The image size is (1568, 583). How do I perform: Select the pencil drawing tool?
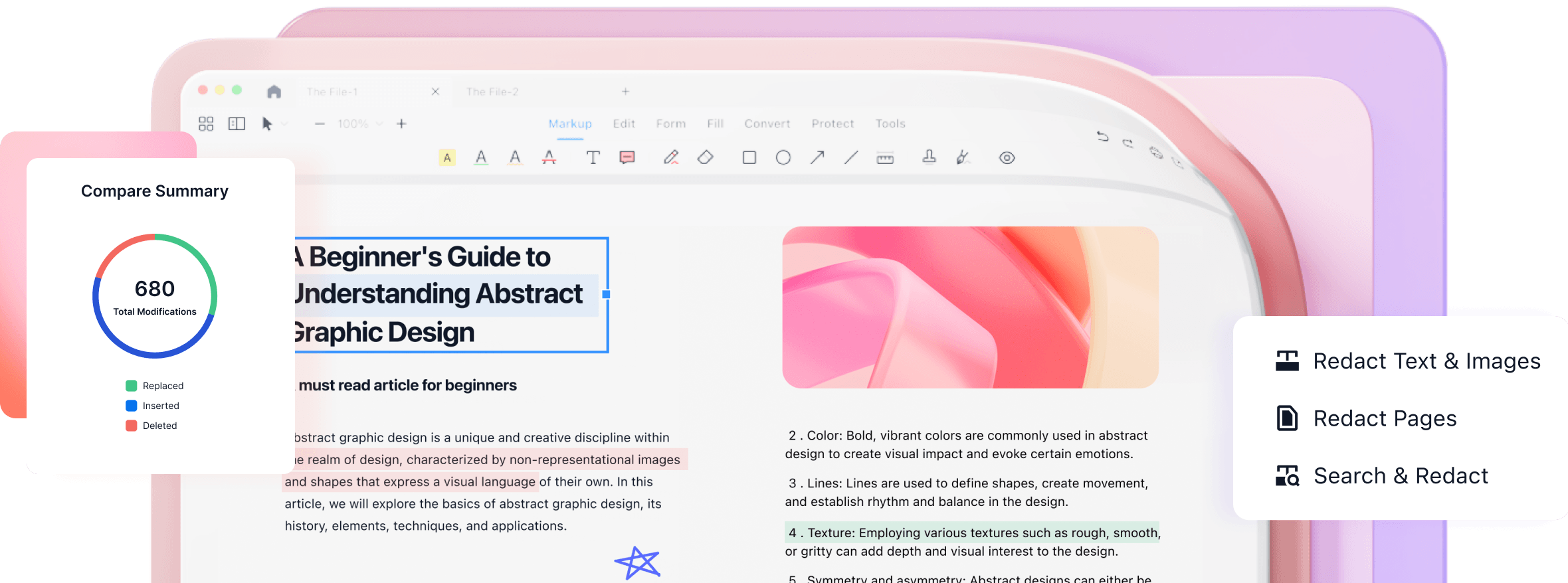pos(671,157)
